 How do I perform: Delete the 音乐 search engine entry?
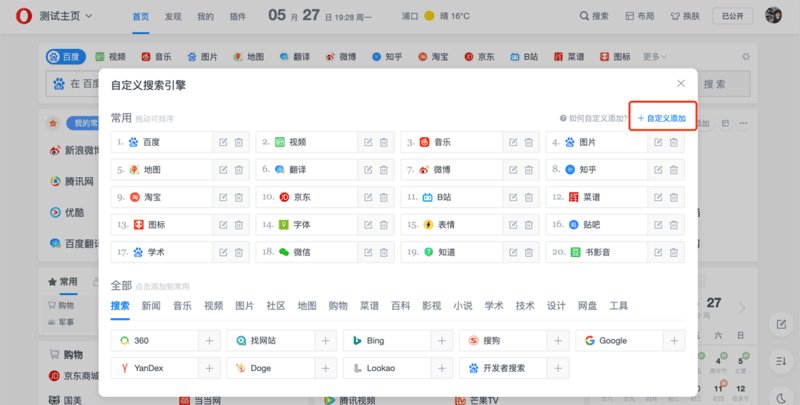[529, 142]
